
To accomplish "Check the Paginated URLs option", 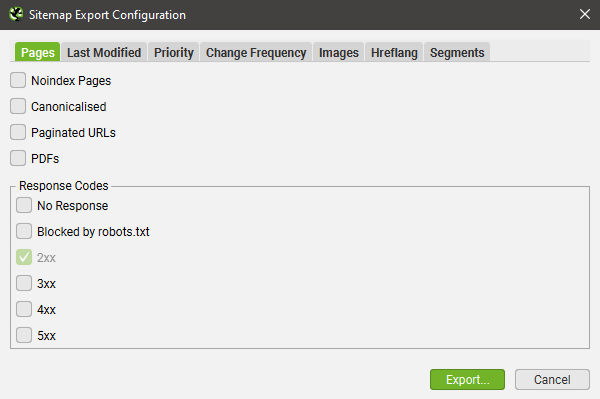I will click(x=18, y=132).
